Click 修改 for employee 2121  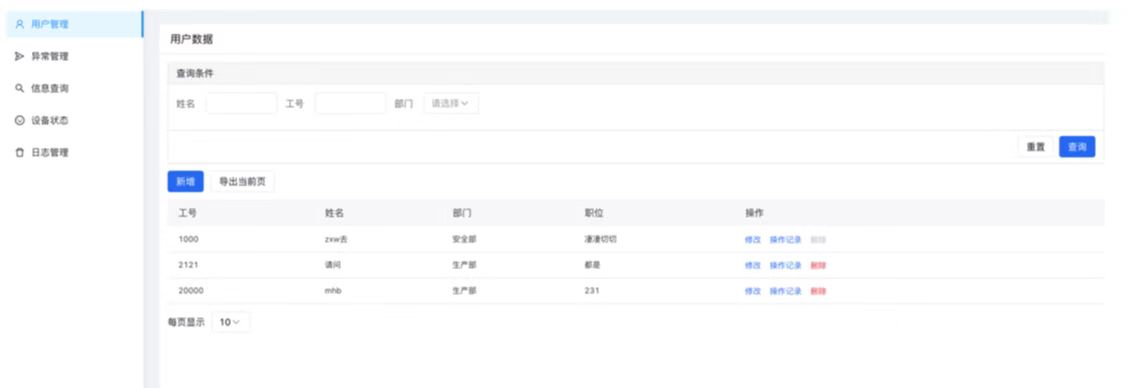click(752, 265)
